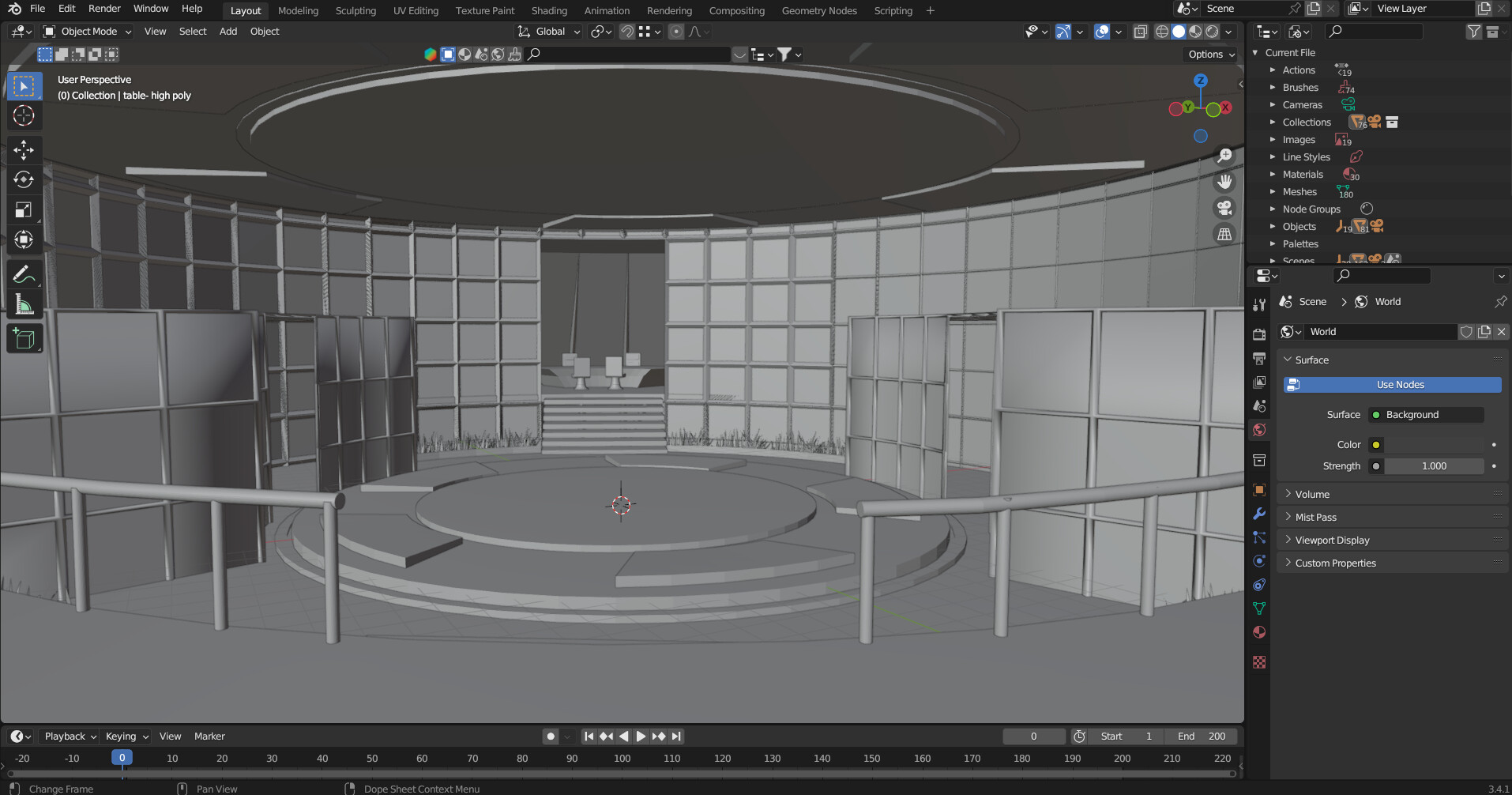Expand the Volume panel
Viewport: 1512px width, 795px height.
[x=1312, y=494]
